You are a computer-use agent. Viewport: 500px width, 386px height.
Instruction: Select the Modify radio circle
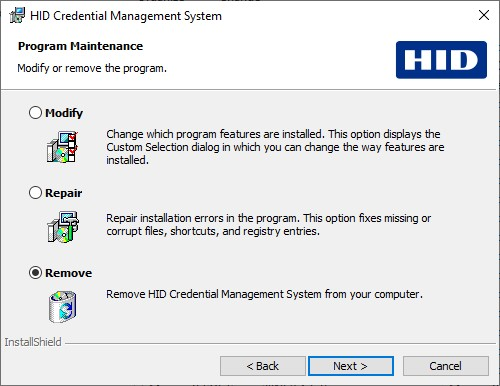click(x=35, y=113)
